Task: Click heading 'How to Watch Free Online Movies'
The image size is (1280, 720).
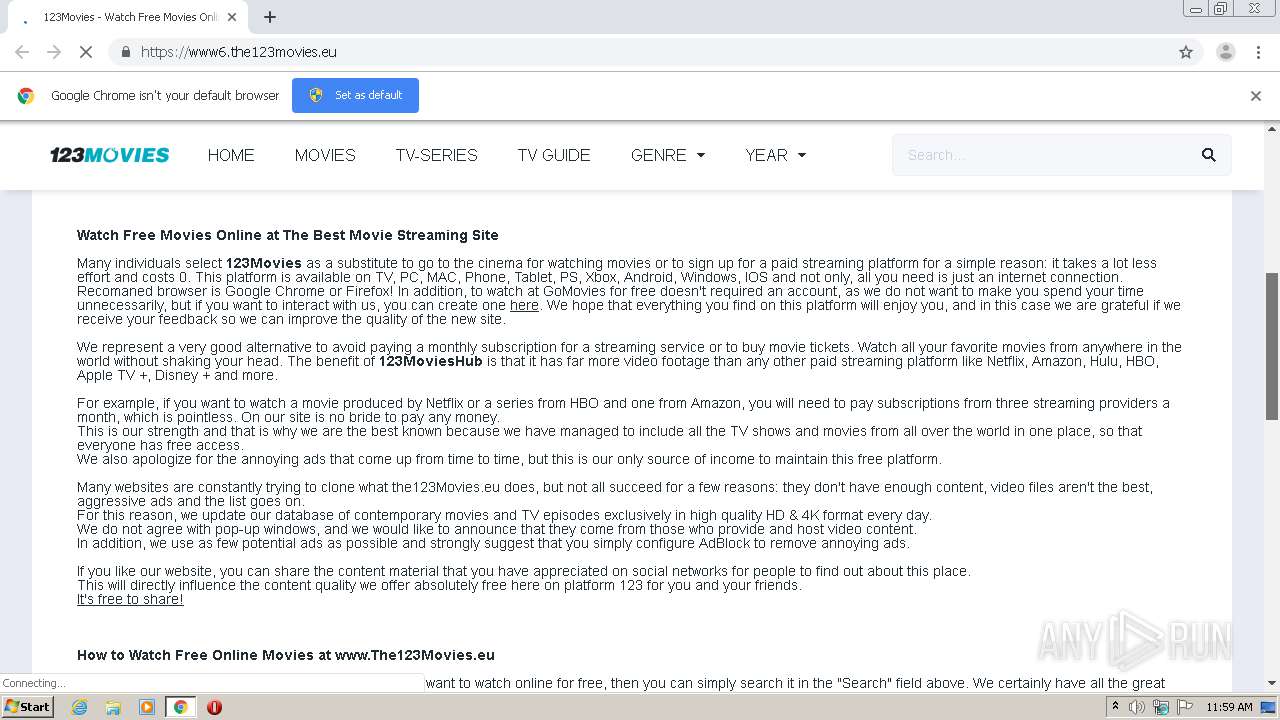Action: click(x=286, y=655)
